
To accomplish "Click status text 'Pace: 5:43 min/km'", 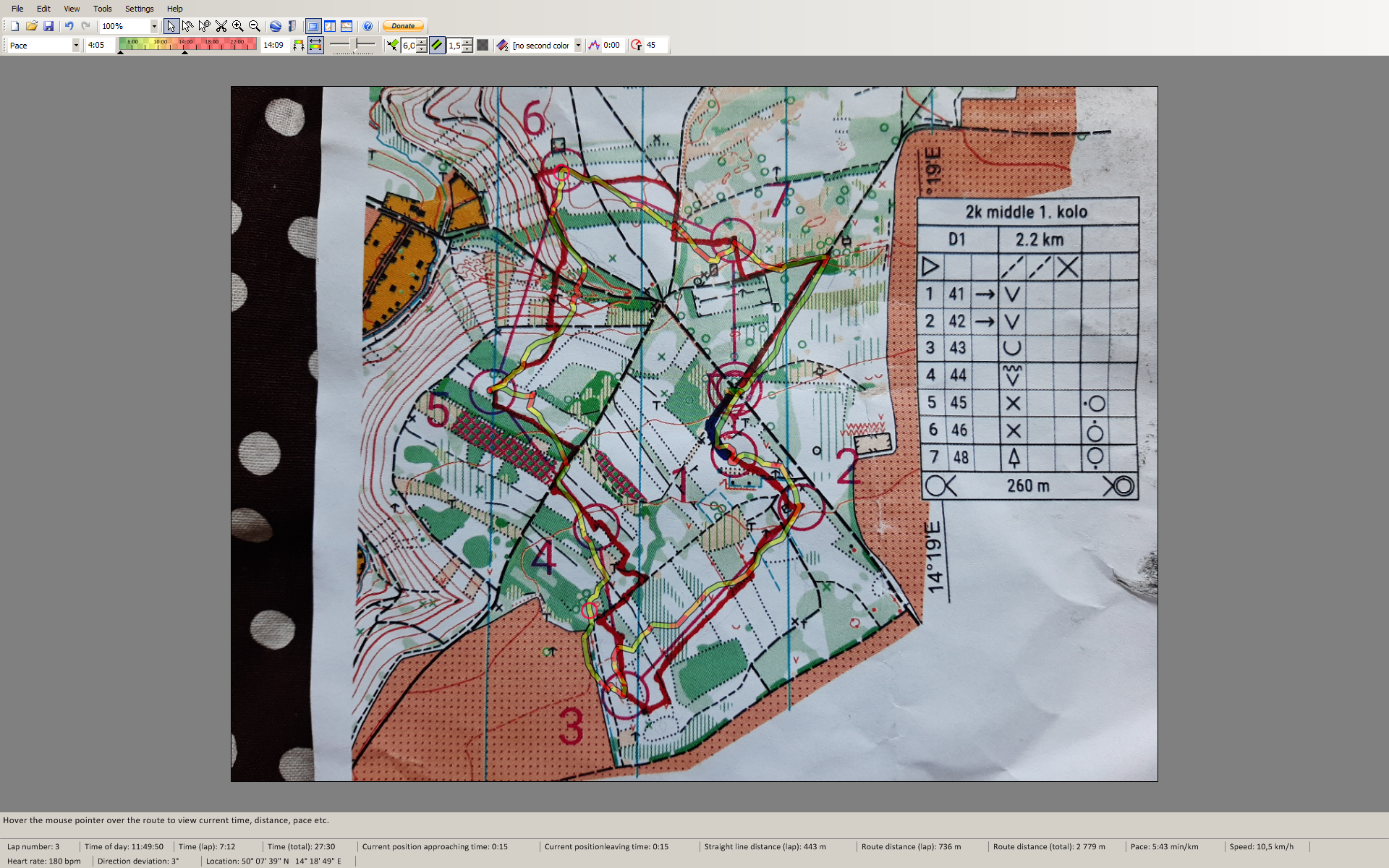I will [1165, 846].
